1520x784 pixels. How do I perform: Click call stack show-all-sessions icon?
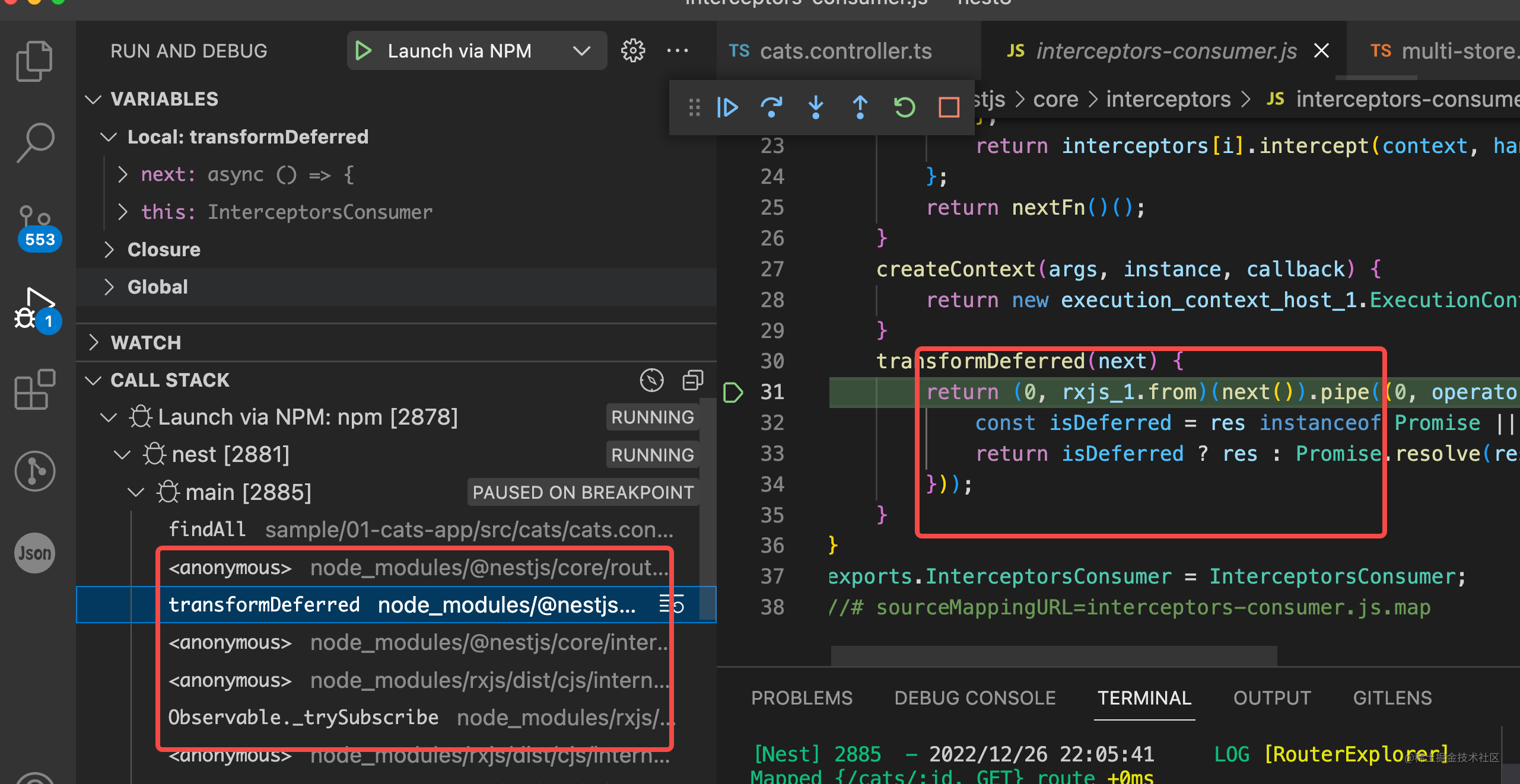[x=652, y=380]
